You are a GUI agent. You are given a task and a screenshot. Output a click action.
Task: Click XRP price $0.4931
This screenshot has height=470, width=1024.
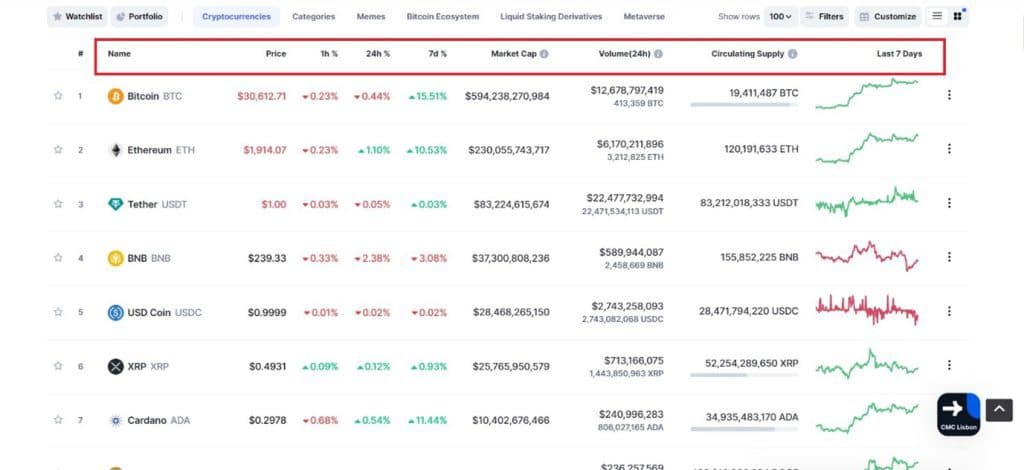point(268,367)
